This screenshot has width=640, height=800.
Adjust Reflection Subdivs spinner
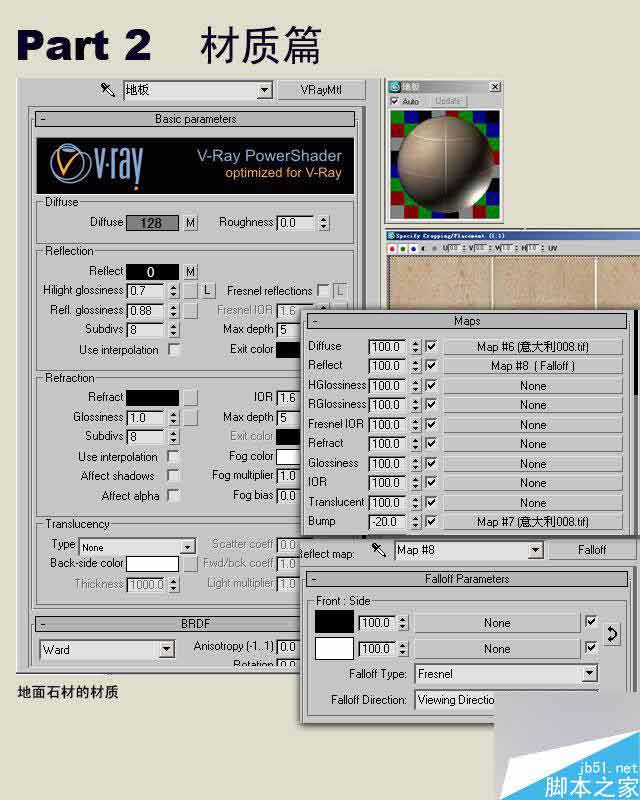pyautogui.click(x=174, y=330)
